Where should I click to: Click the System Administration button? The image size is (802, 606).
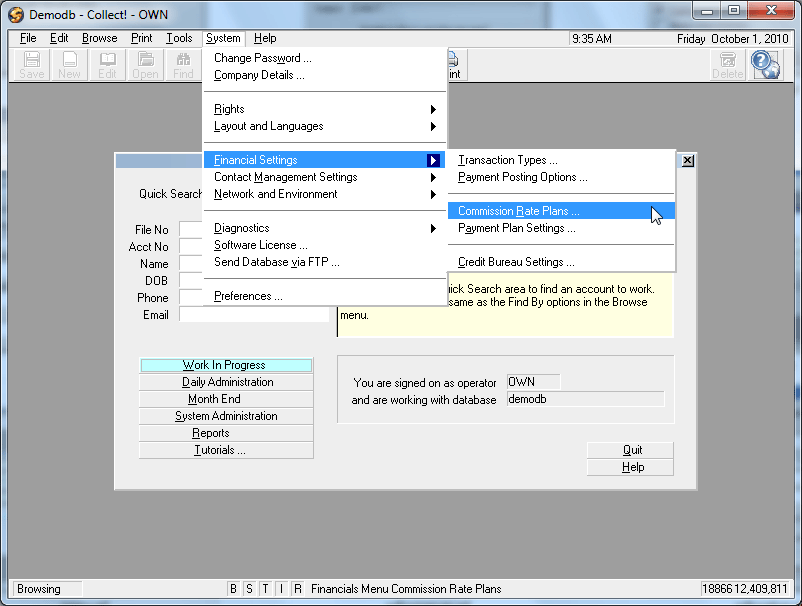coord(226,416)
